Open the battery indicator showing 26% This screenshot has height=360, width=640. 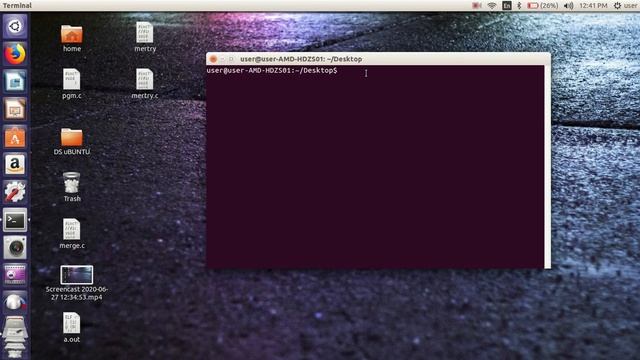pyautogui.click(x=542, y=6)
